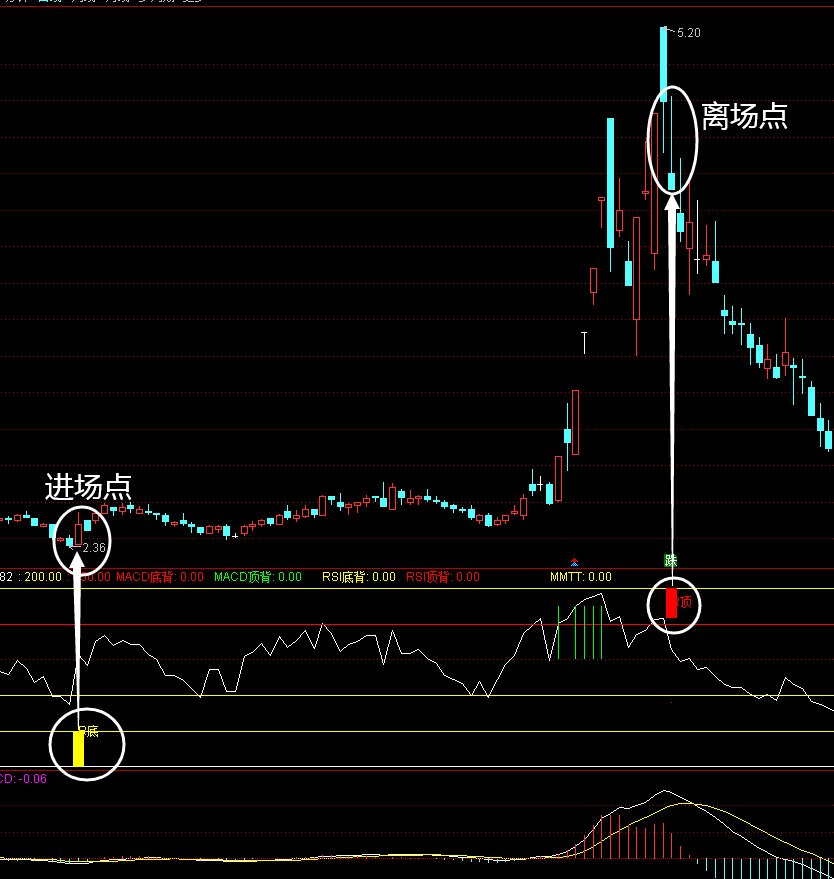Click the yellow 底 bottom signal bar
This screenshot has width=834, height=879.
coord(78,748)
